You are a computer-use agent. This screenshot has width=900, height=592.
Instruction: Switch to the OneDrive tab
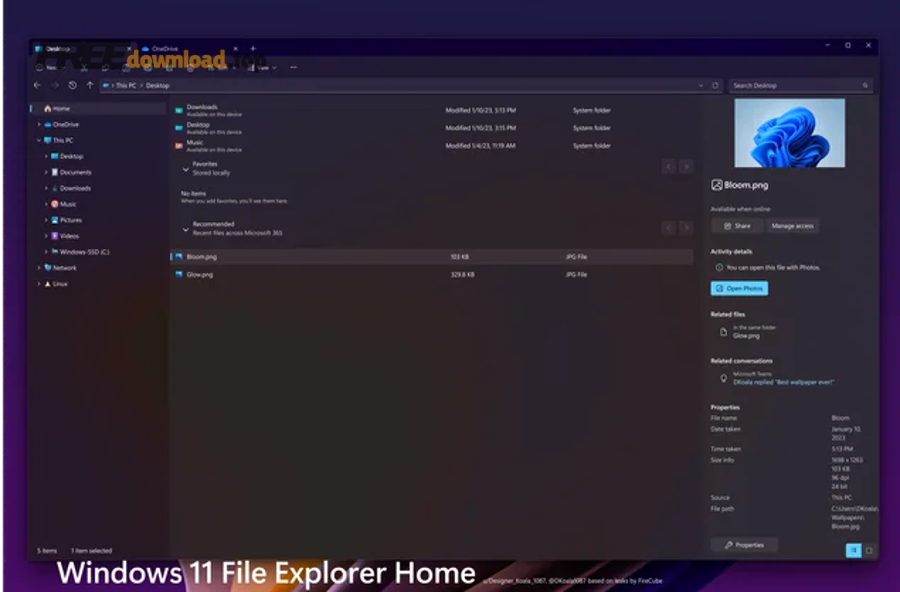[x=189, y=49]
